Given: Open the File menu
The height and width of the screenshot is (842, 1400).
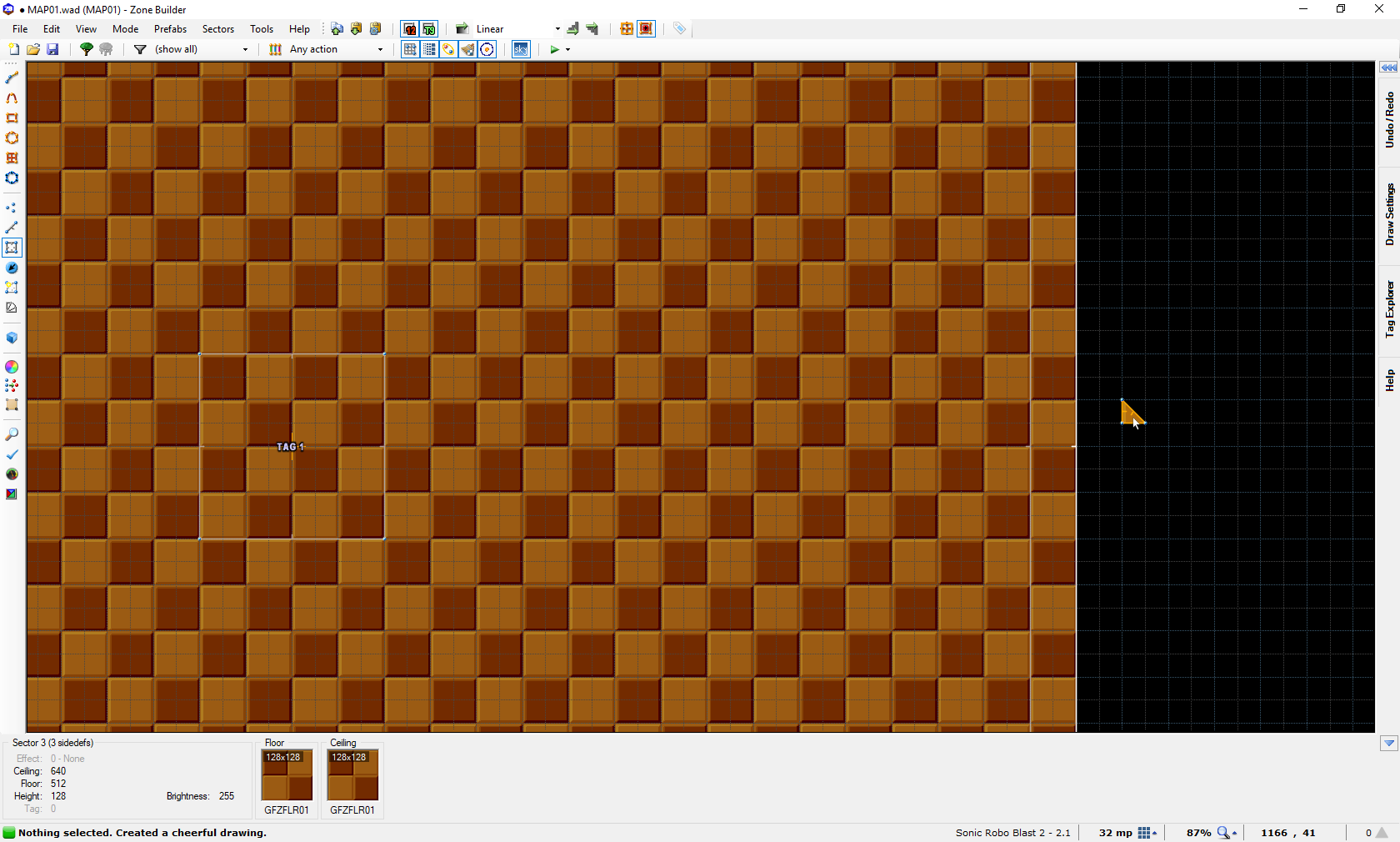Looking at the screenshot, I should point(20,28).
